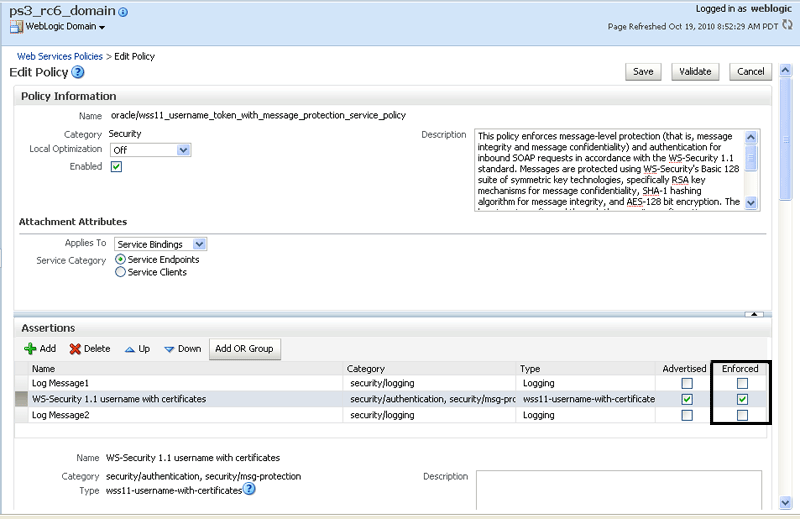Check Advertised for Log Message2
Viewport: 800px width, 519px height.
687,415
